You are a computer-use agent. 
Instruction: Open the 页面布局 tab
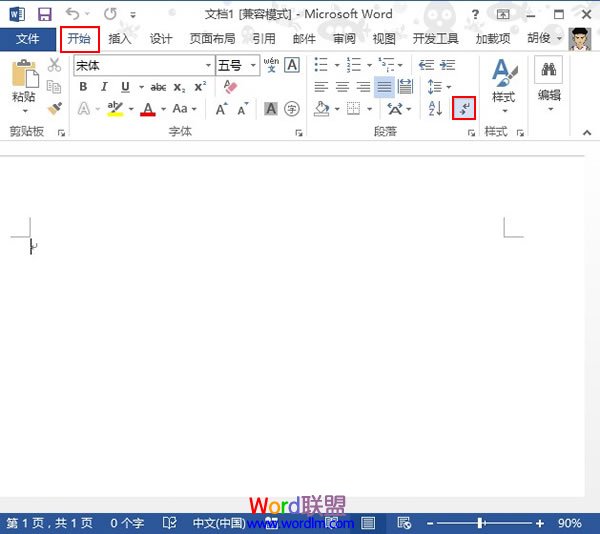[212, 39]
